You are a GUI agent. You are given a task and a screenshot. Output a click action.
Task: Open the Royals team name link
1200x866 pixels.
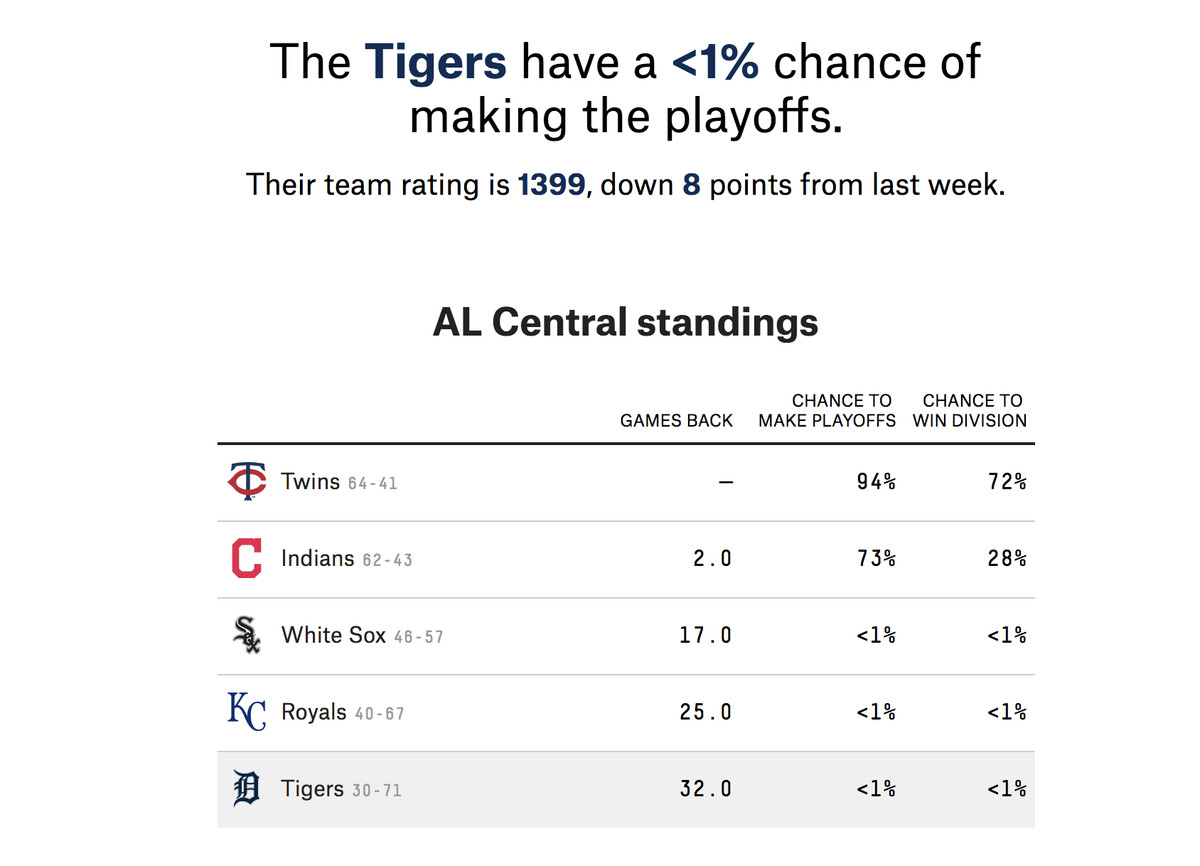pos(314,712)
